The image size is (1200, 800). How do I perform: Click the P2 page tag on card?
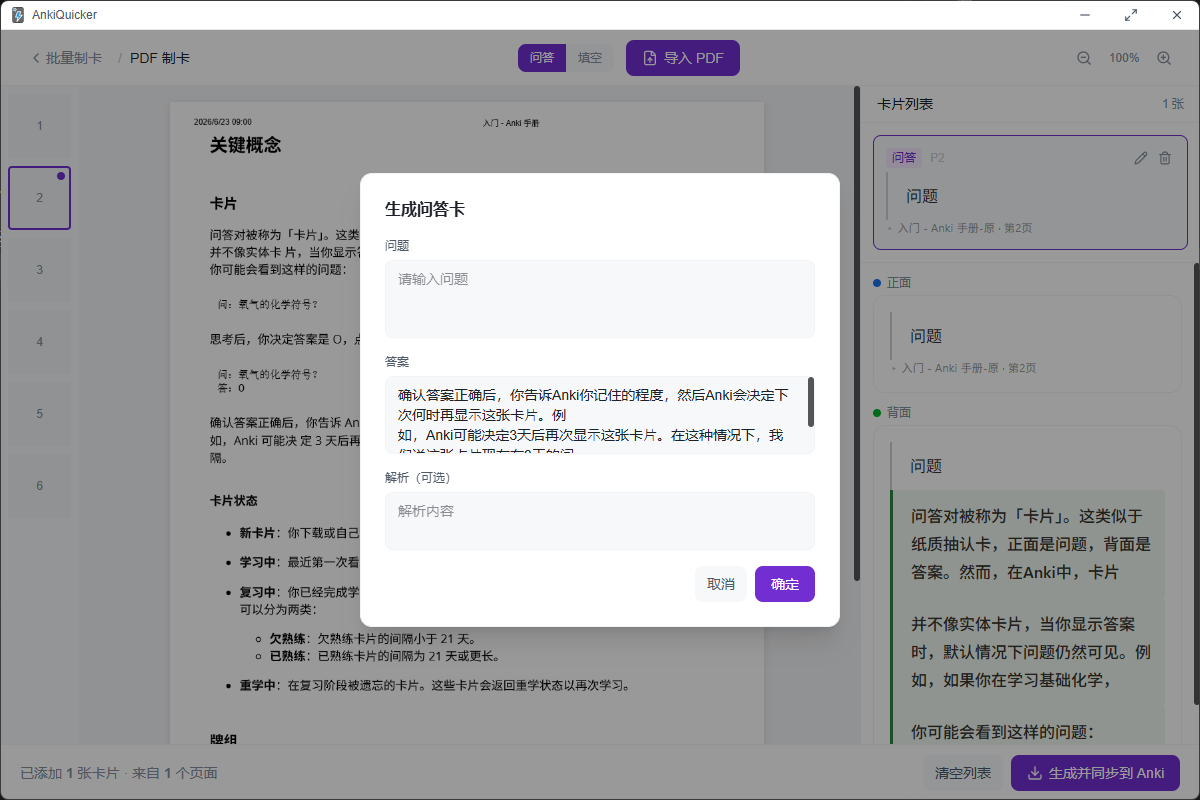pos(937,158)
